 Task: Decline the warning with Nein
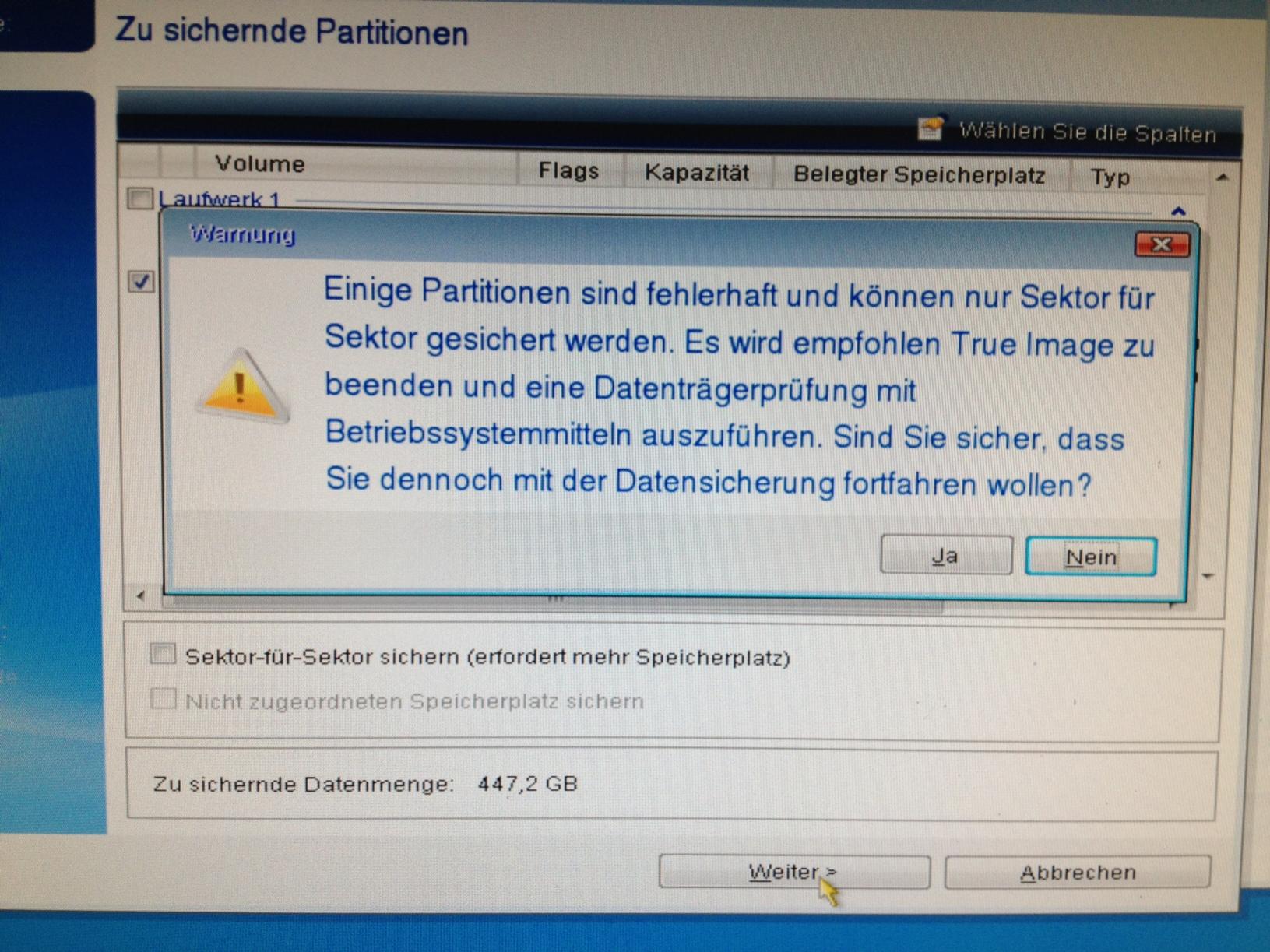tap(1090, 557)
